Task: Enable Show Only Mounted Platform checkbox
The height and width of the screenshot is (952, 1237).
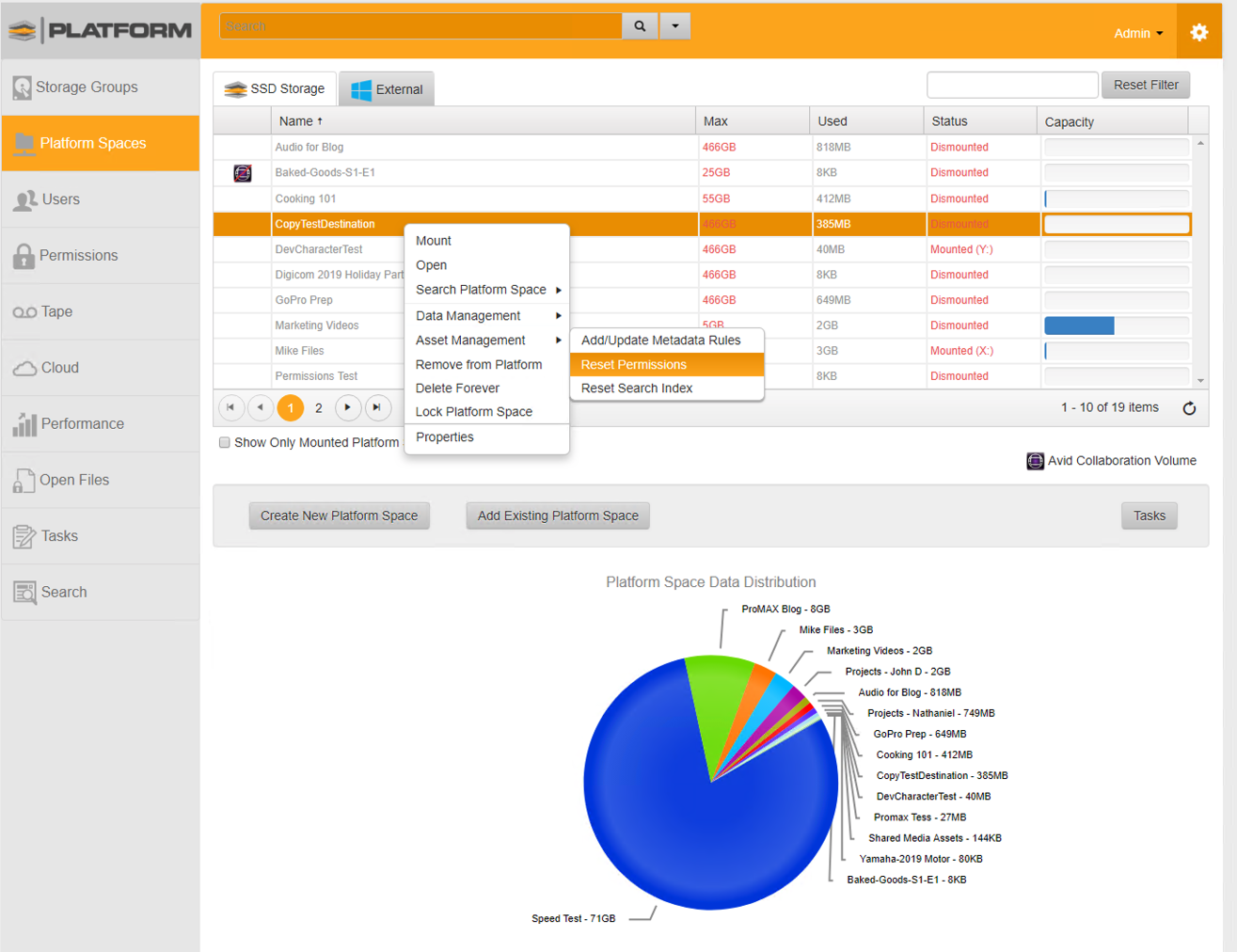Action: tap(225, 442)
